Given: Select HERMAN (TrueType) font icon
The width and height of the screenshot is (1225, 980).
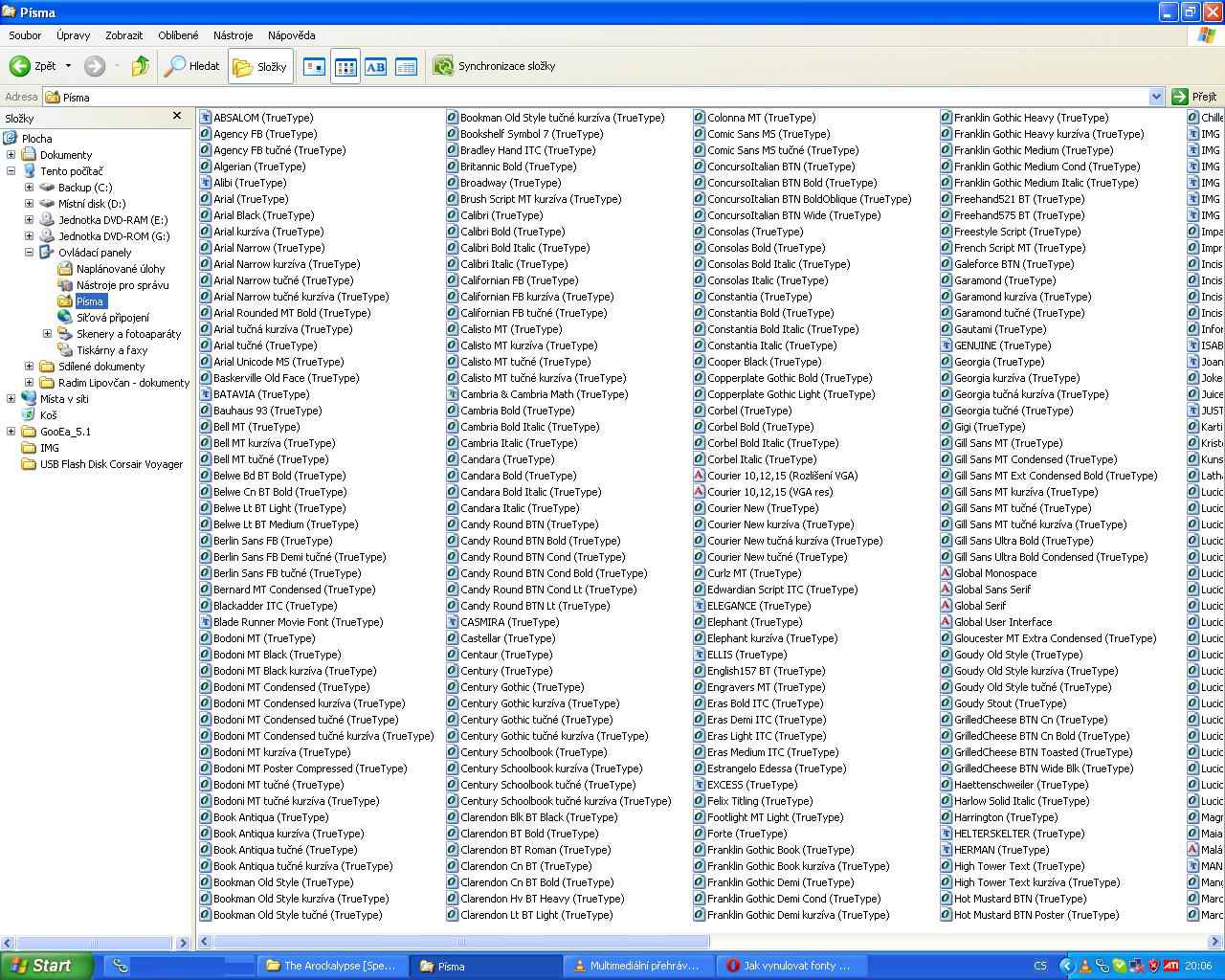Looking at the screenshot, I should [947, 850].
